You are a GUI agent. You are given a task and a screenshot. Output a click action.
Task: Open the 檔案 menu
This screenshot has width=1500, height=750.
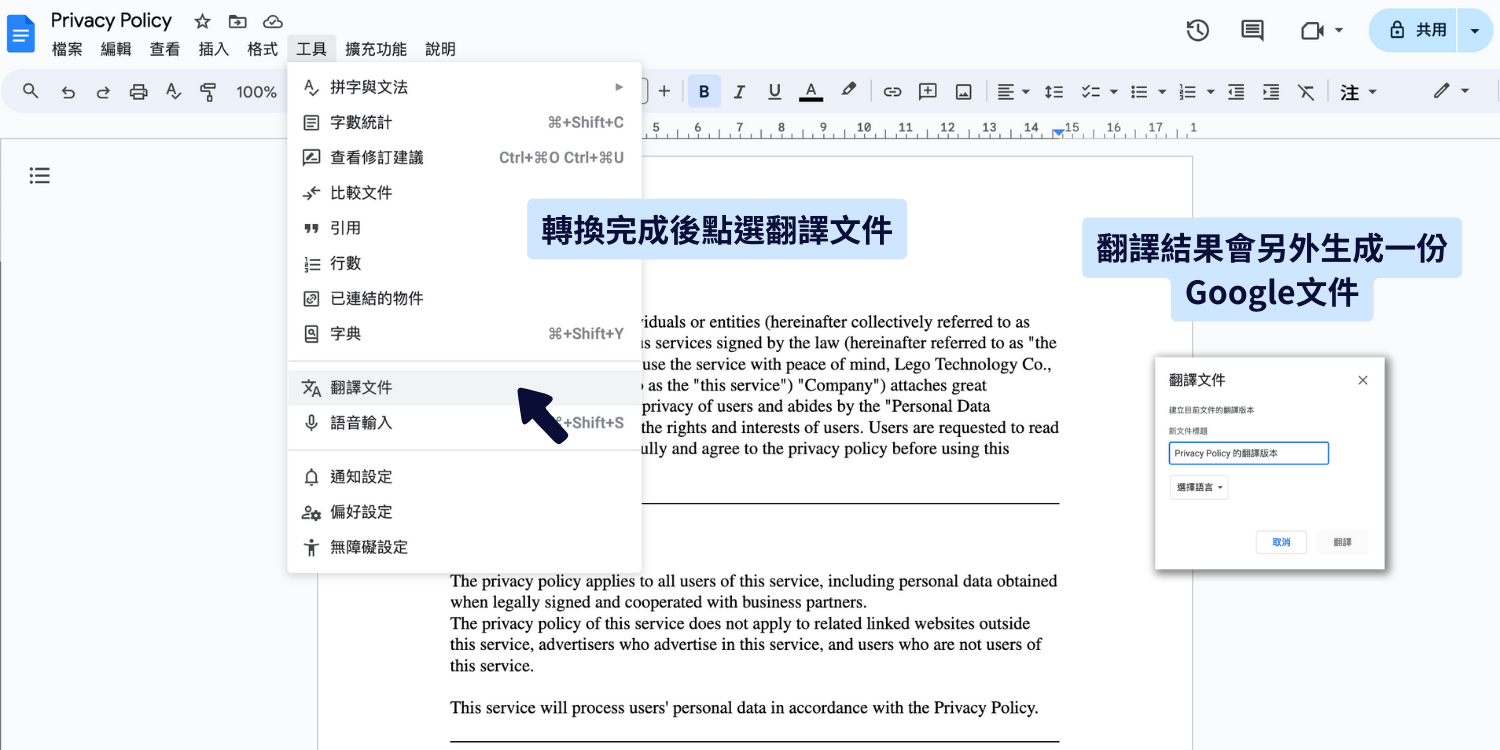67,49
